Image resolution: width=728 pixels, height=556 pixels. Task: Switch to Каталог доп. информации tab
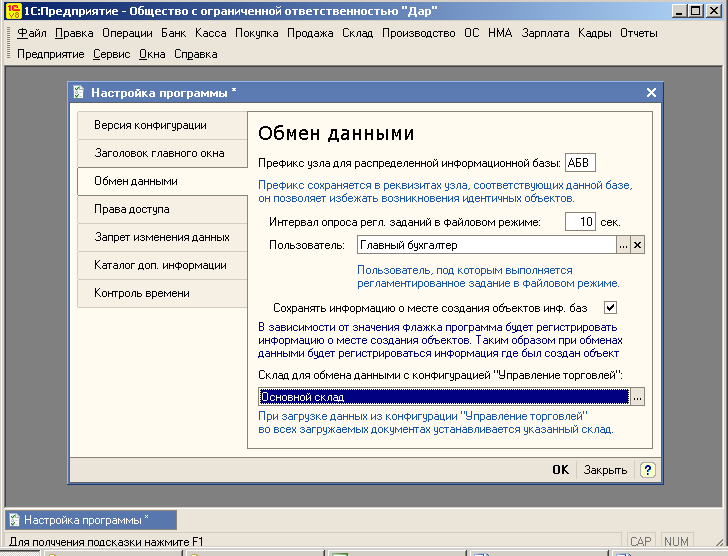point(162,265)
